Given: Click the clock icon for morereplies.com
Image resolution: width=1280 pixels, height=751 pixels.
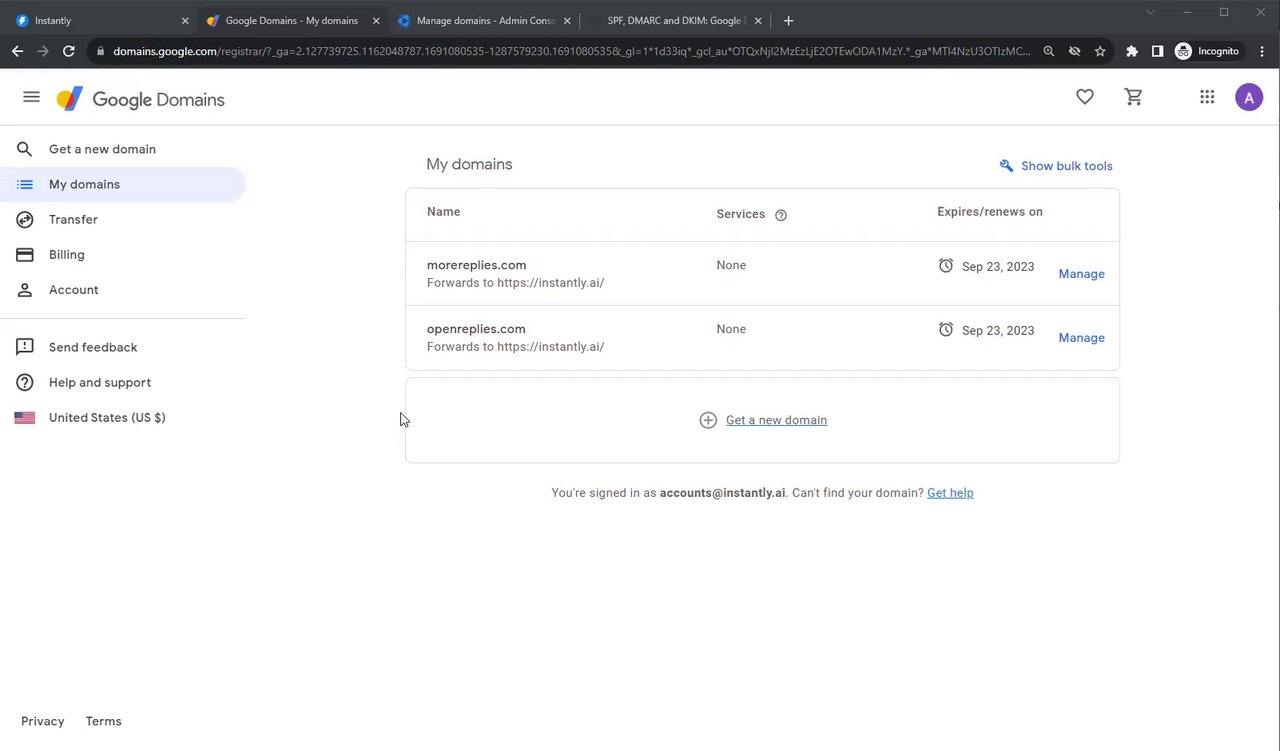Looking at the screenshot, I should pos(946,265).
